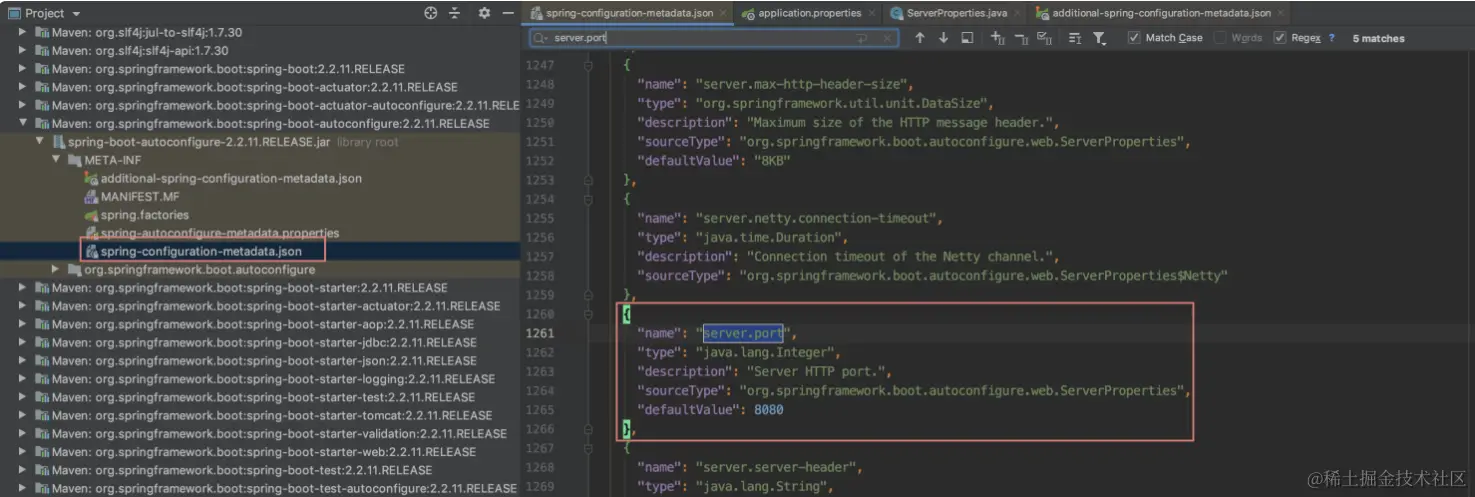Viewport: 1475px width, 497px height.
Task: Fold JSON block at line 1247
Action: click(x=588, y=65)
